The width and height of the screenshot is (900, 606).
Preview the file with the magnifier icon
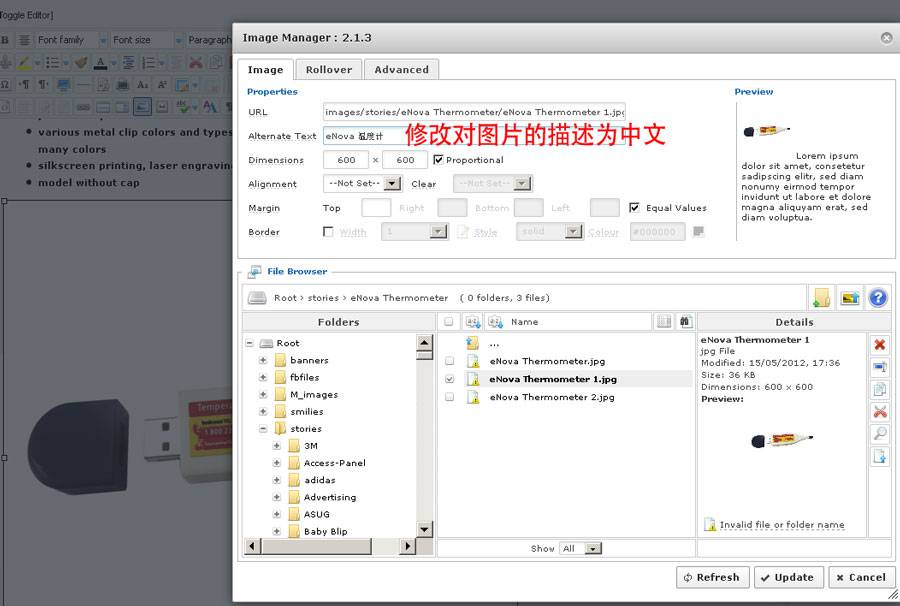pos(880,434)
